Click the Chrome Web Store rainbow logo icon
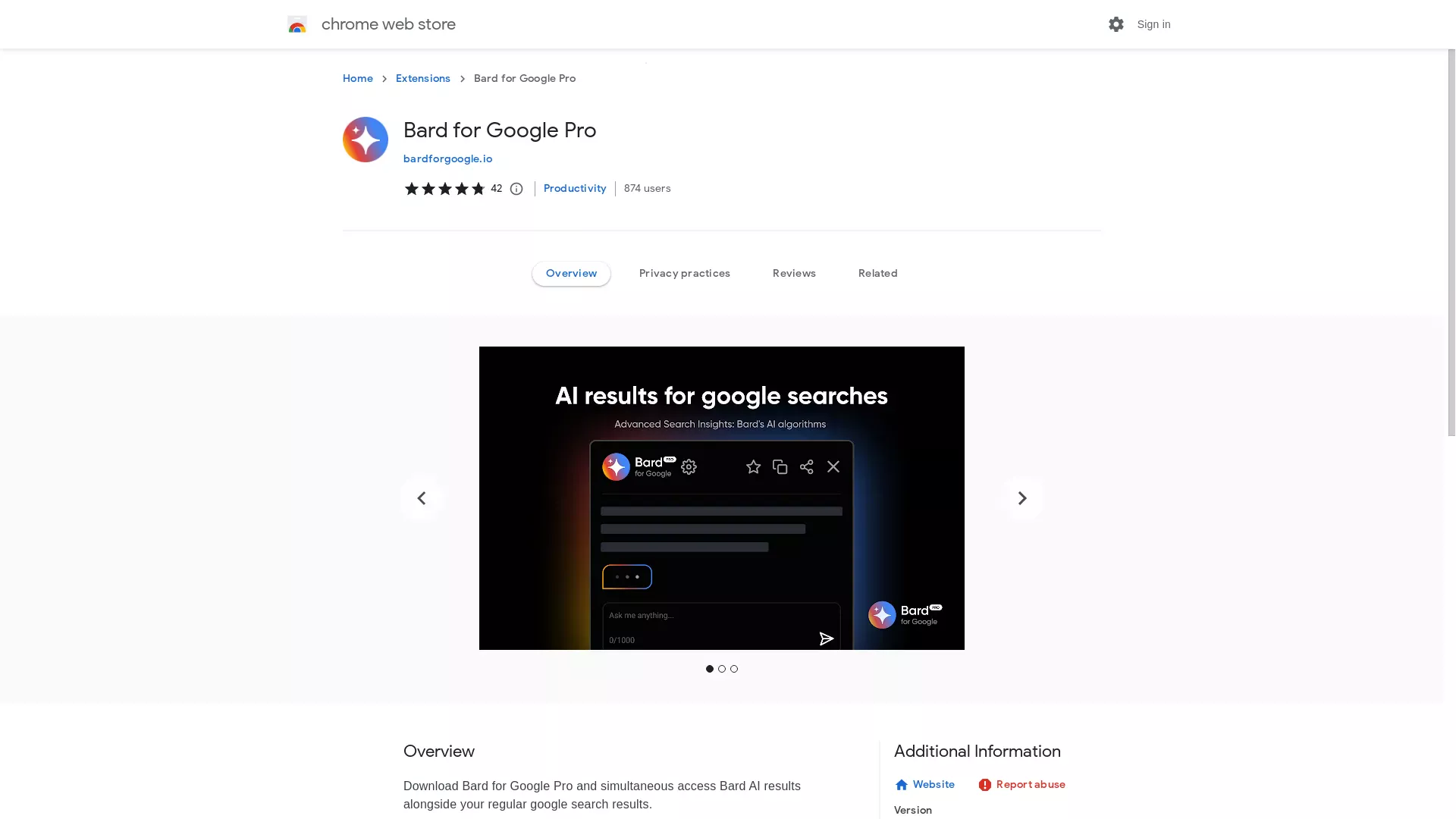The height and width of the screenshot is (819, 1456). coord(296,24)
